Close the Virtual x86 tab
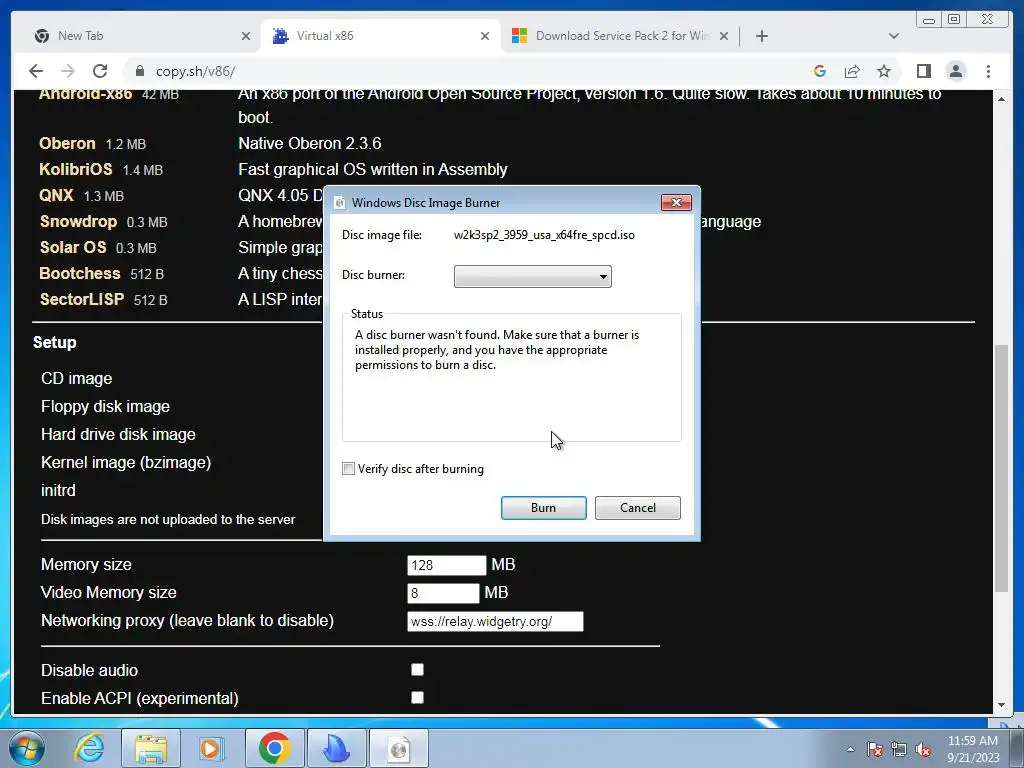 [x=485, y=36]
